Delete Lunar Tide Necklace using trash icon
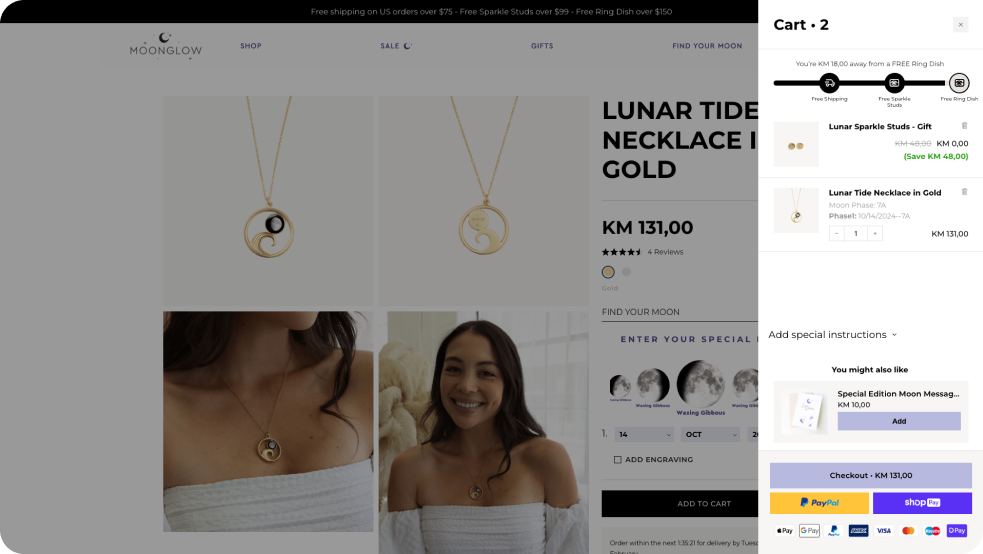The width and height of the screenshot is (983, 554). pos(964,192)
